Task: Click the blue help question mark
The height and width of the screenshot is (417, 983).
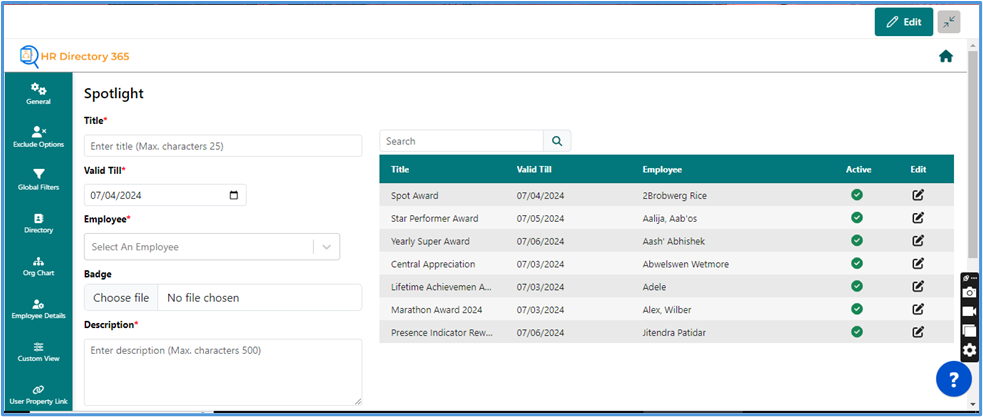Action: click(x=953, y=379)
